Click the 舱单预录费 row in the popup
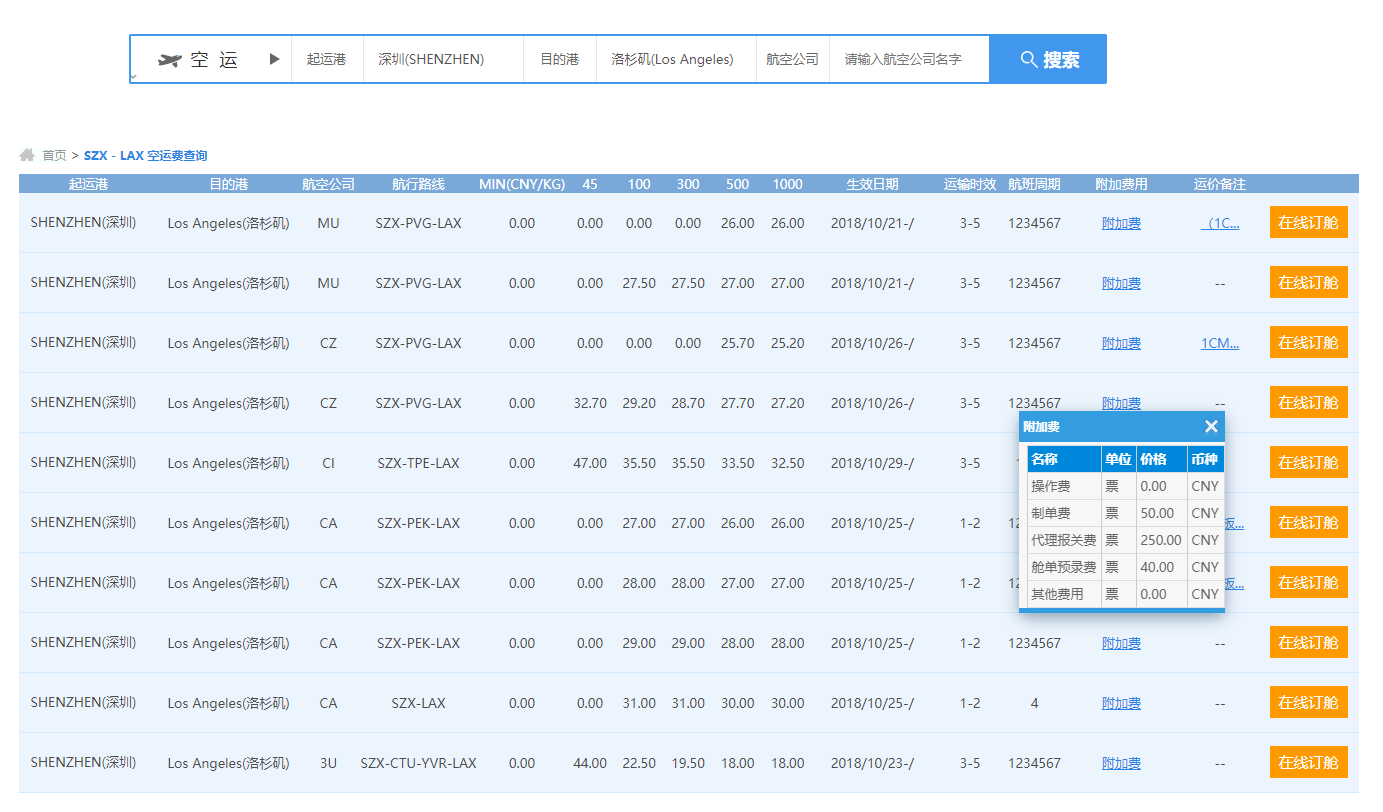 1125,567
